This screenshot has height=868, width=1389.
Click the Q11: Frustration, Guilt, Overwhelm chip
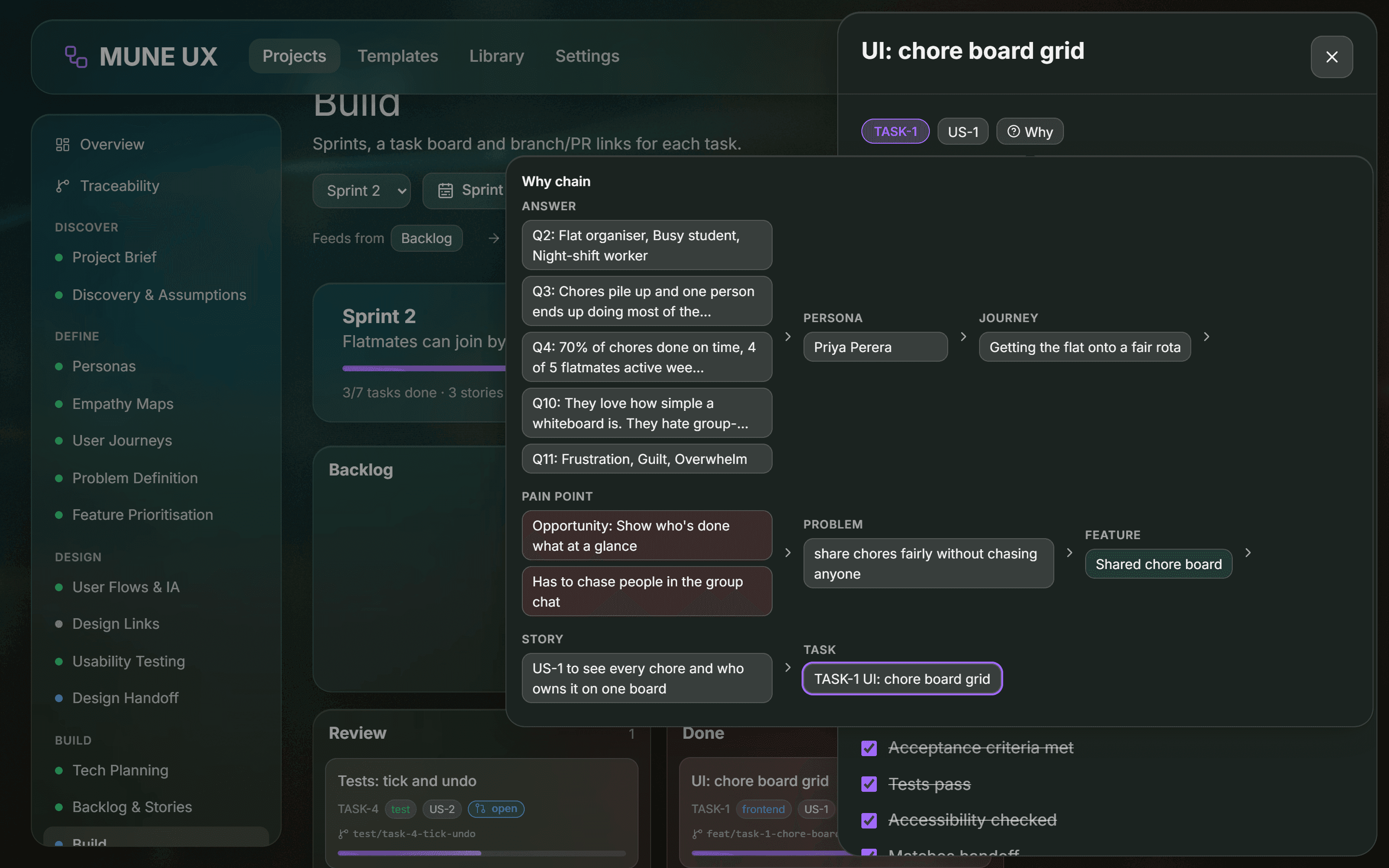[647, 459]
